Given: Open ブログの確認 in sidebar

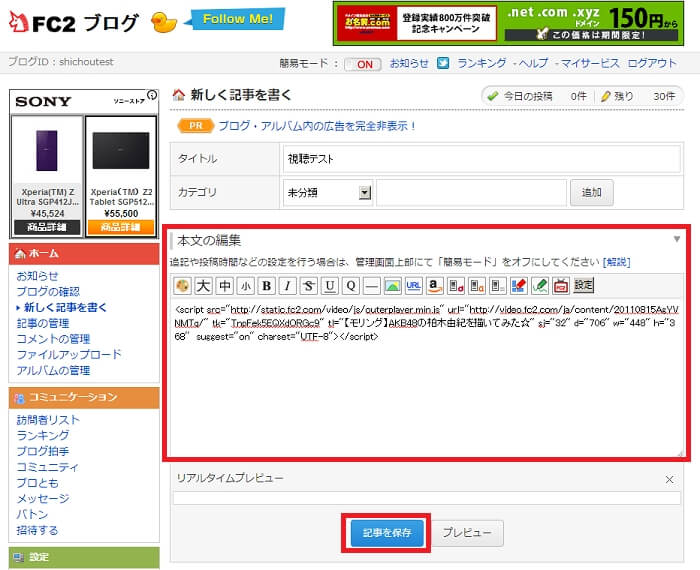Looking at the screenshot, I should point(48,291).
